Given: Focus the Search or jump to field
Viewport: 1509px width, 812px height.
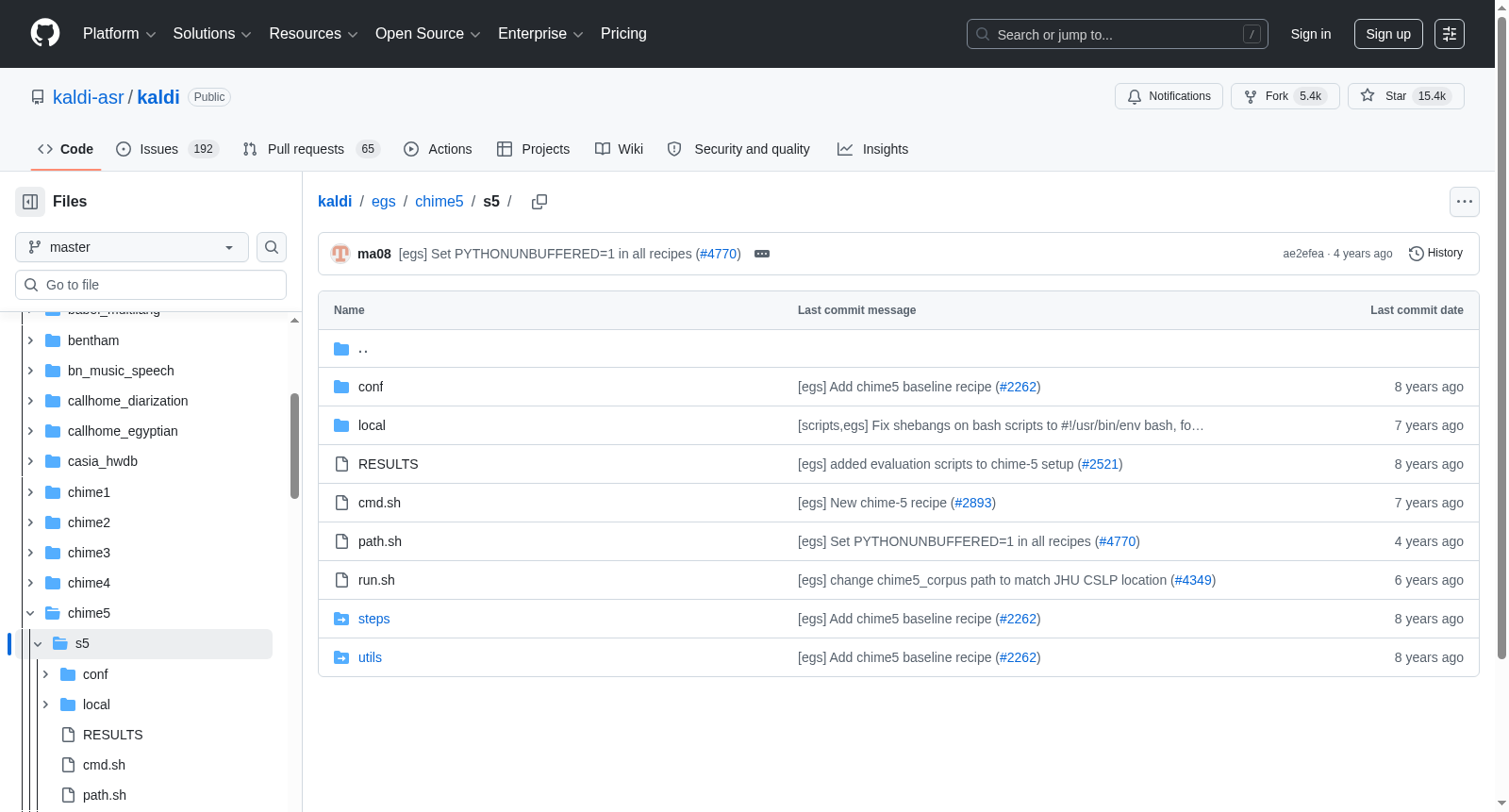Looking at the screenshot, I should point(1118,34).
